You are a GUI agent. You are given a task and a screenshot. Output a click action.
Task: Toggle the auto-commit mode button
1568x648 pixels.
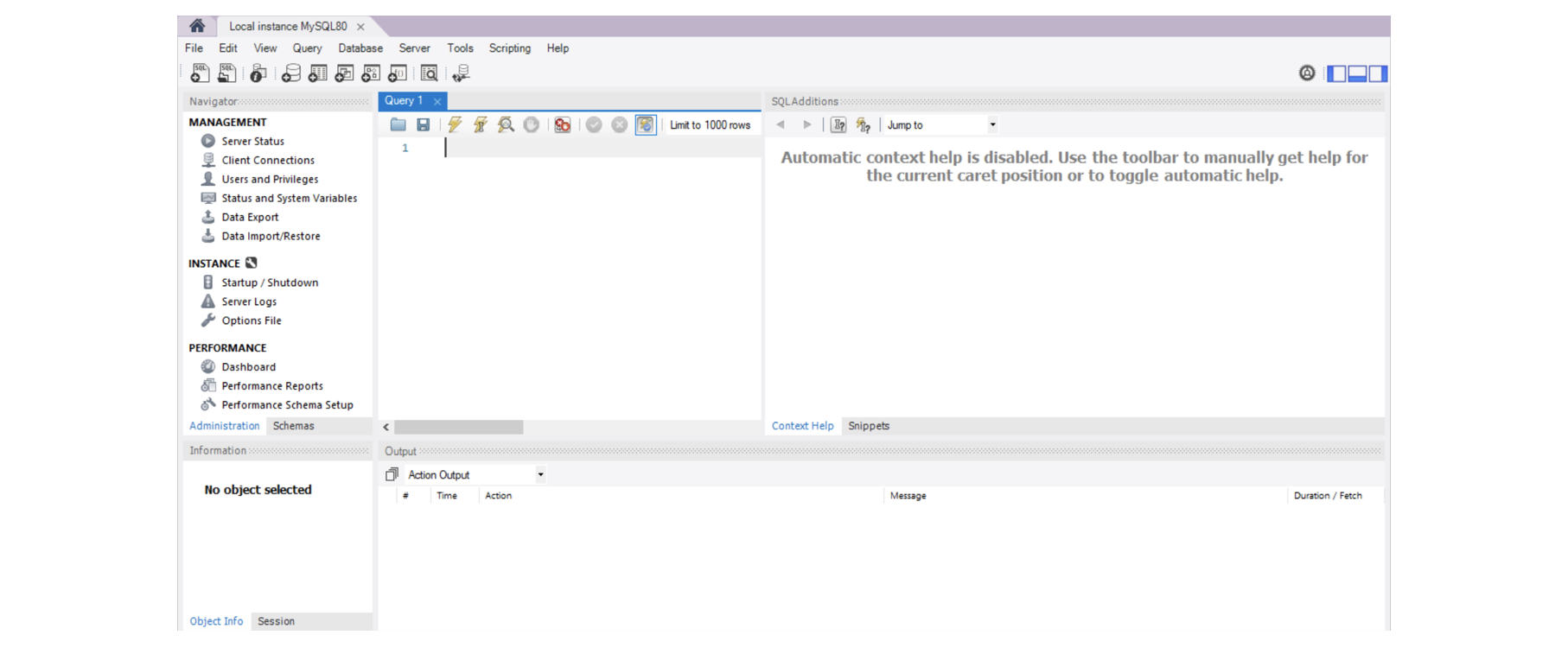coord(645,125)
